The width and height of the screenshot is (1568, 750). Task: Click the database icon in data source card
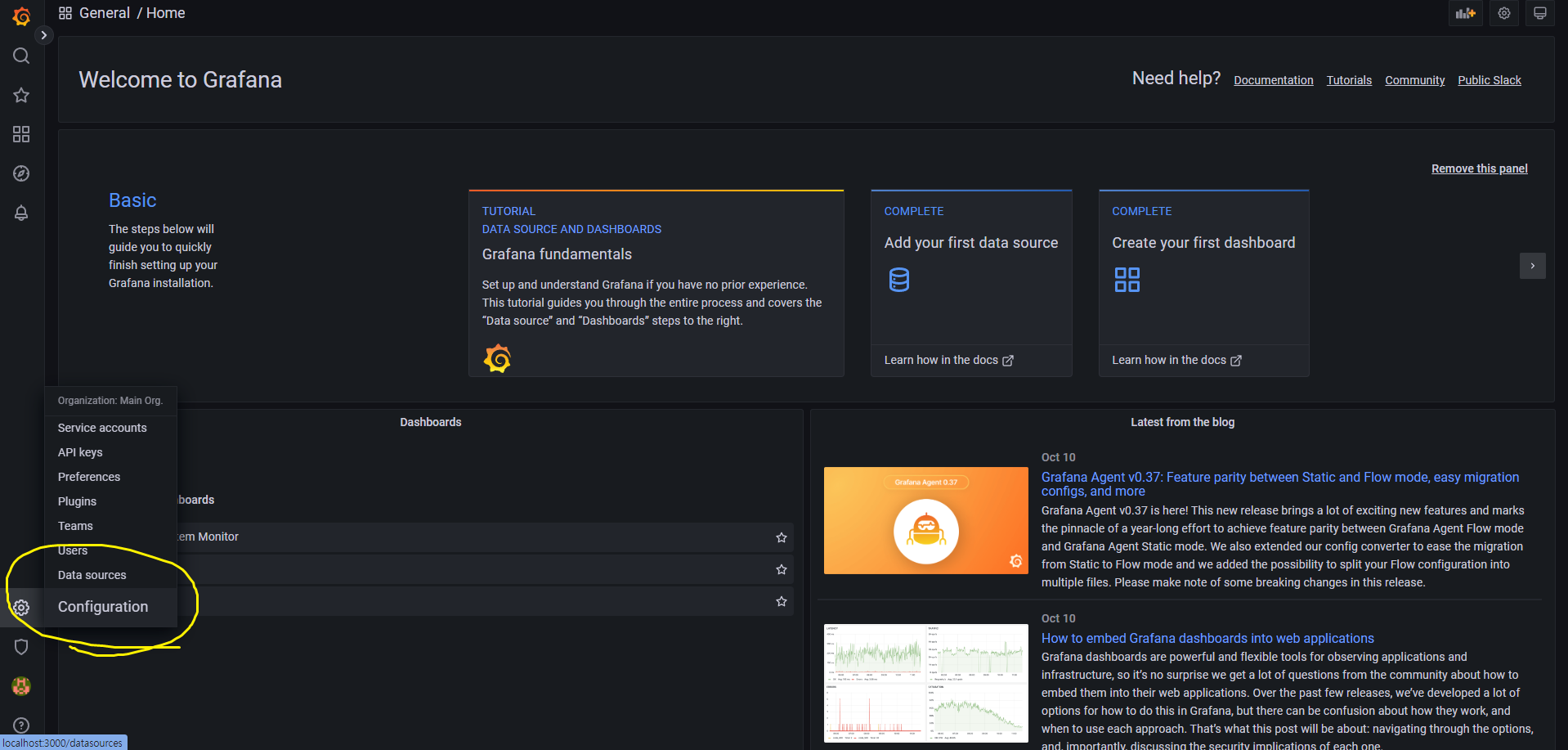coord(899,280)
